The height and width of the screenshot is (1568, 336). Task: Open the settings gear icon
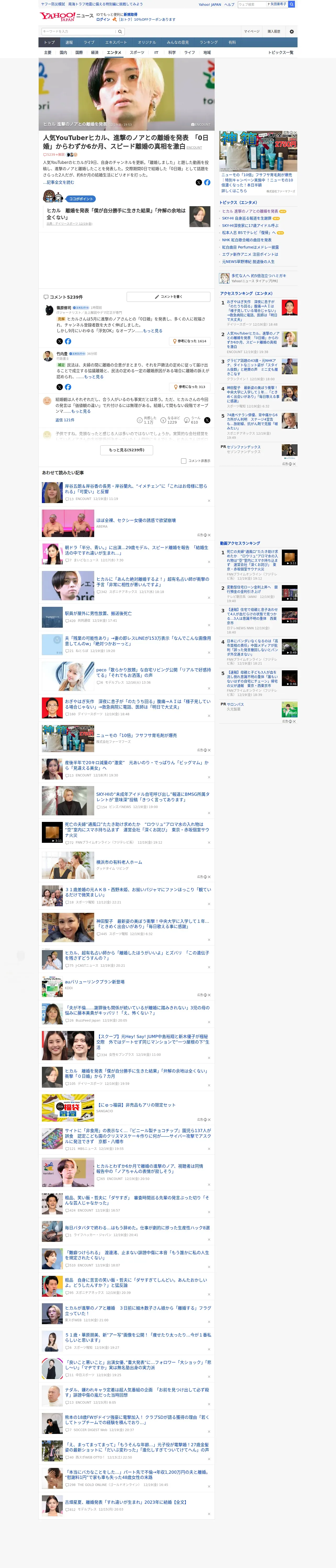(x=292, y=32)
